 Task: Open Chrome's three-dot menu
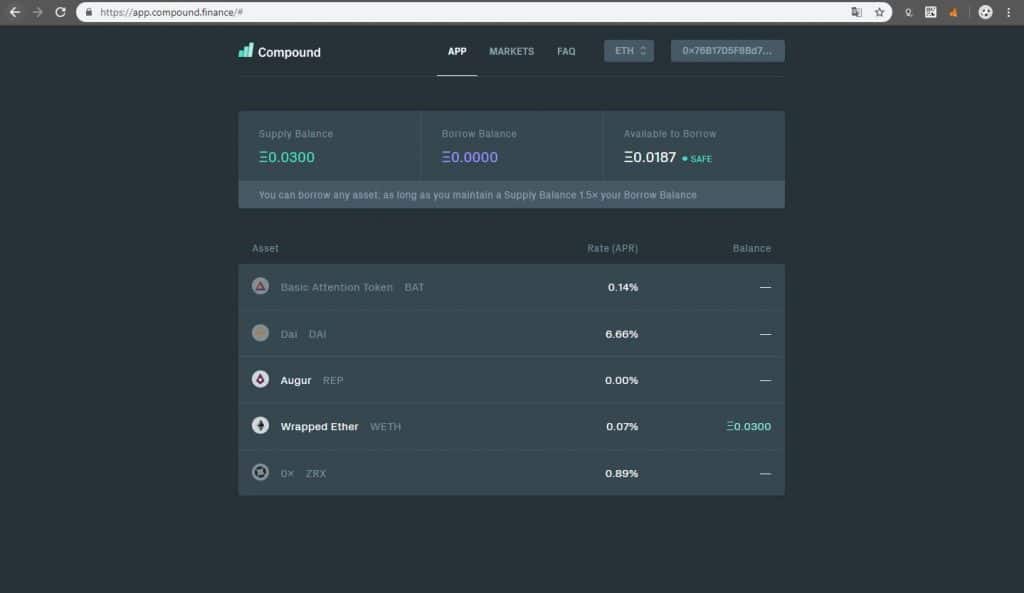tap(1008, 12)
